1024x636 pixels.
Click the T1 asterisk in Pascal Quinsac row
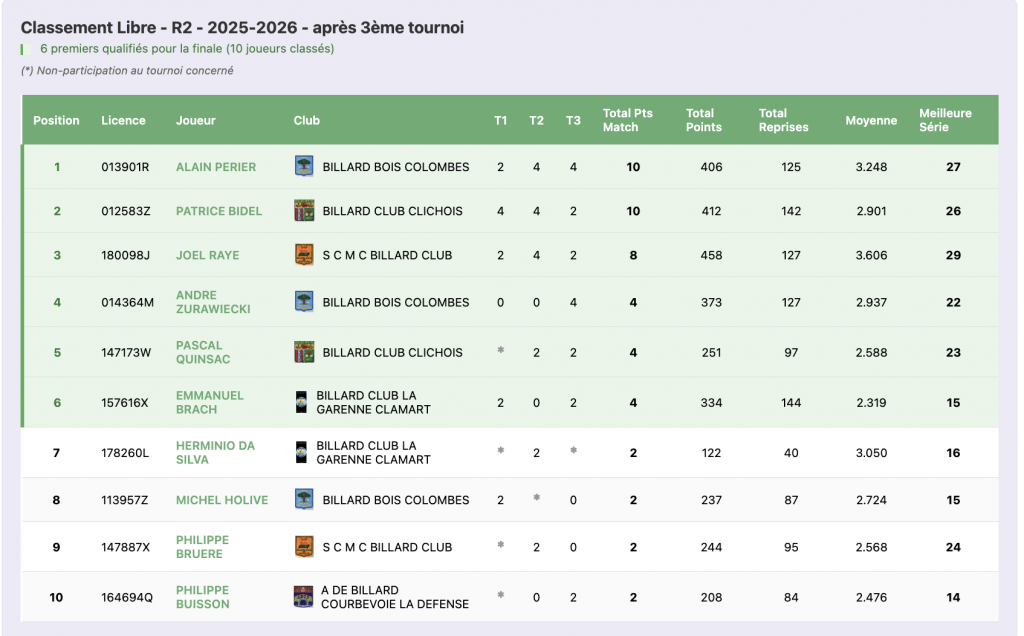click(x=500, y=352)
